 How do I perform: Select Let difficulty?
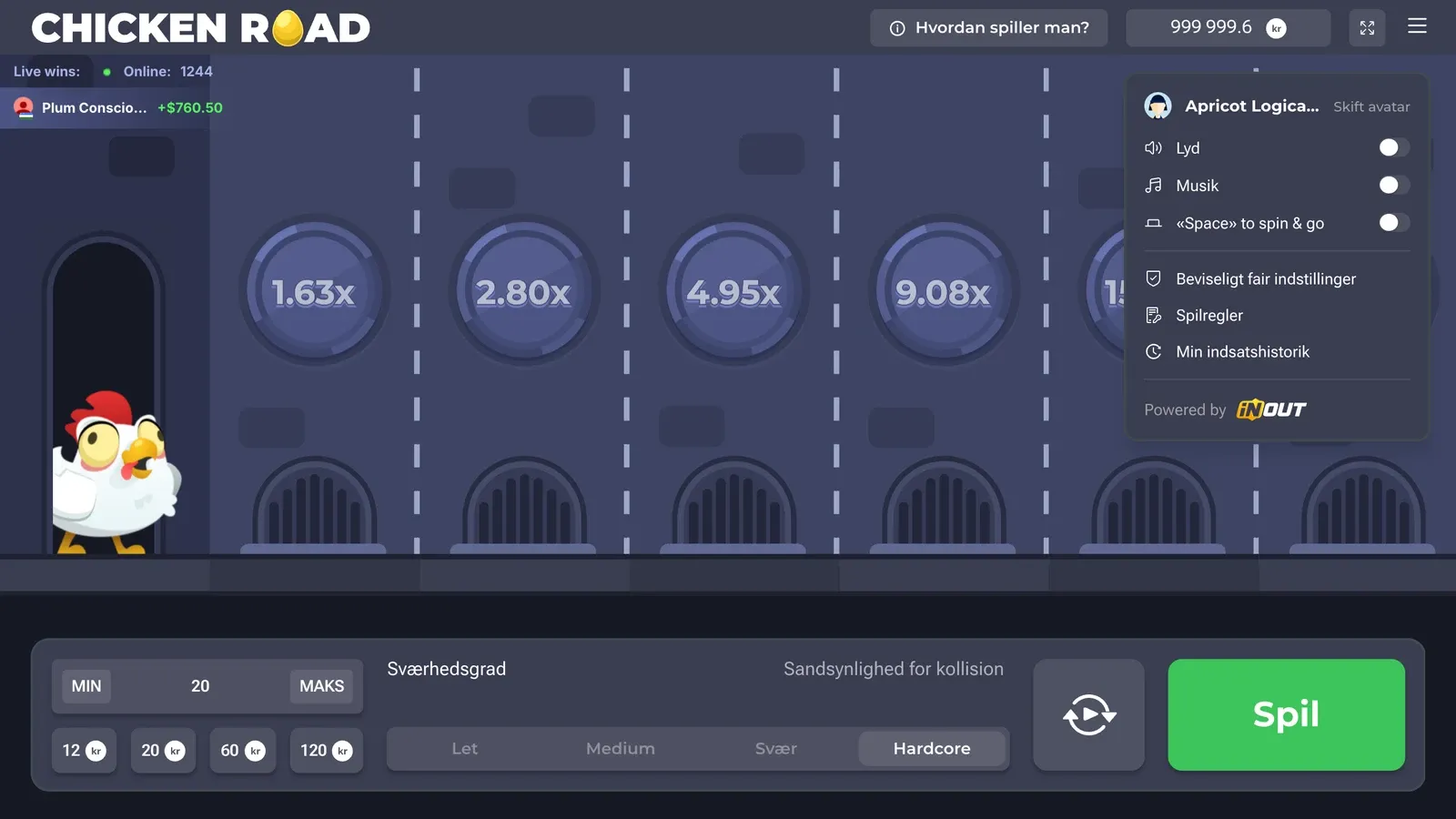pyautogui.click(x=464, y=749)
